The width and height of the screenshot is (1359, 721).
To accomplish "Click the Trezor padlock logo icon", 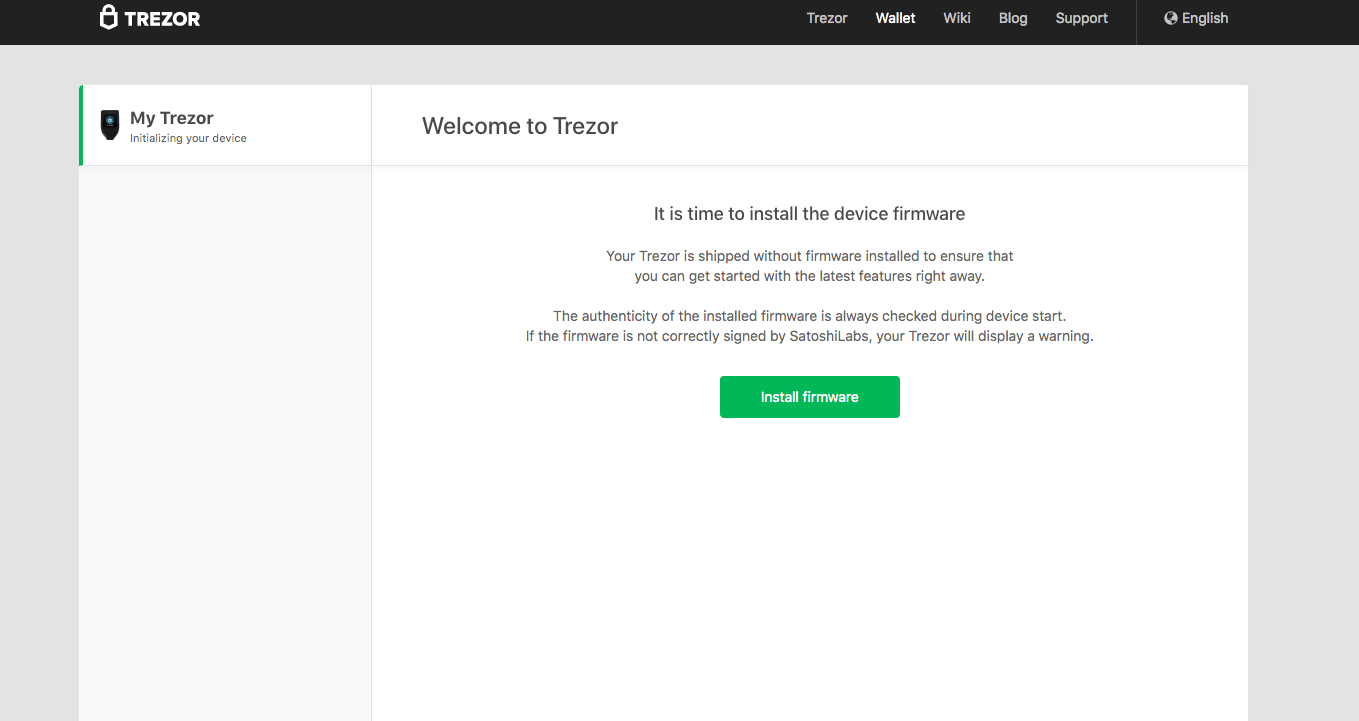I will [x=109, y=17].
